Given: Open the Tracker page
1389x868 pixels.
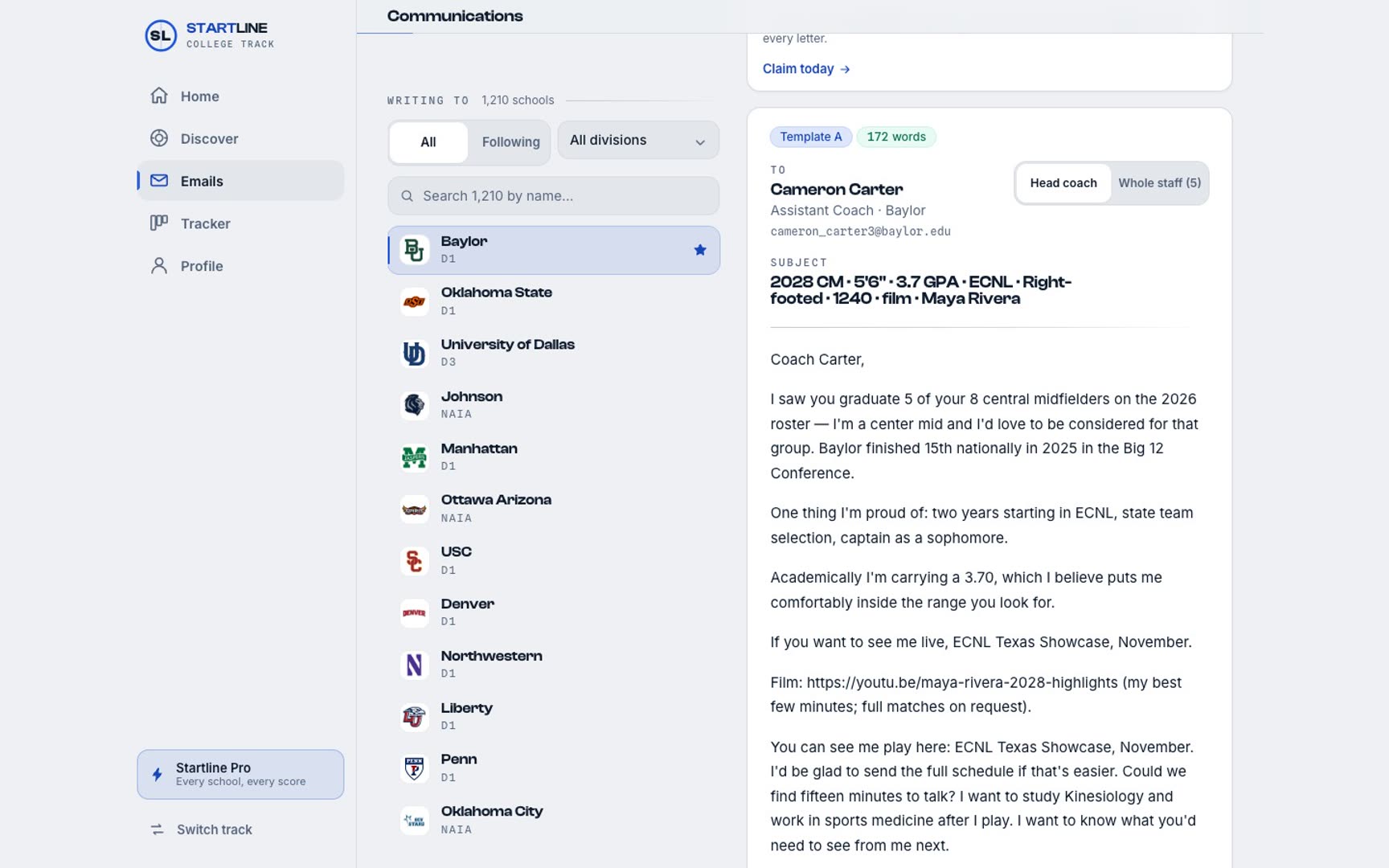Looking at the screenshot, I should click(240, 223).
